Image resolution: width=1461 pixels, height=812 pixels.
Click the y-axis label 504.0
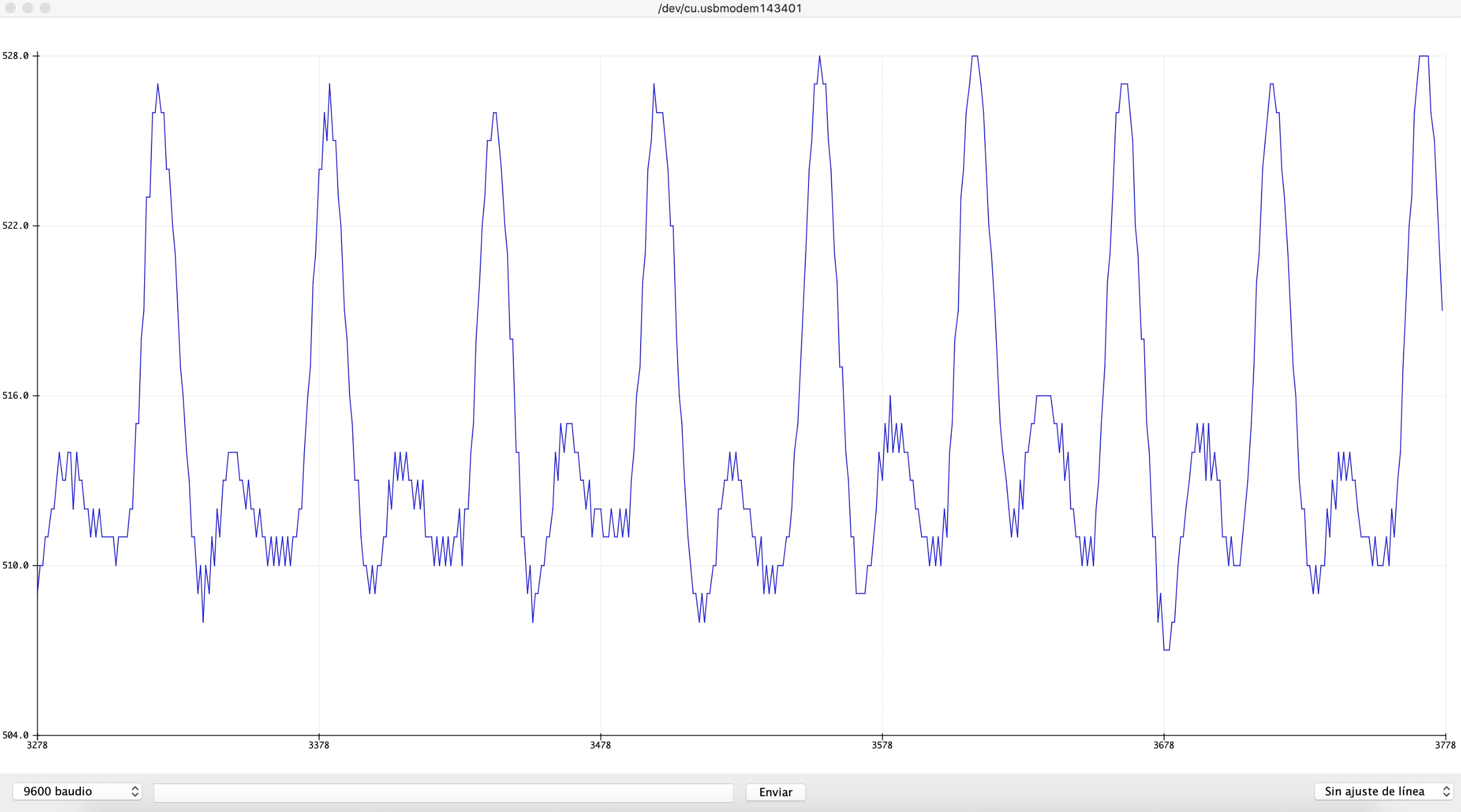tap(15, 735)
